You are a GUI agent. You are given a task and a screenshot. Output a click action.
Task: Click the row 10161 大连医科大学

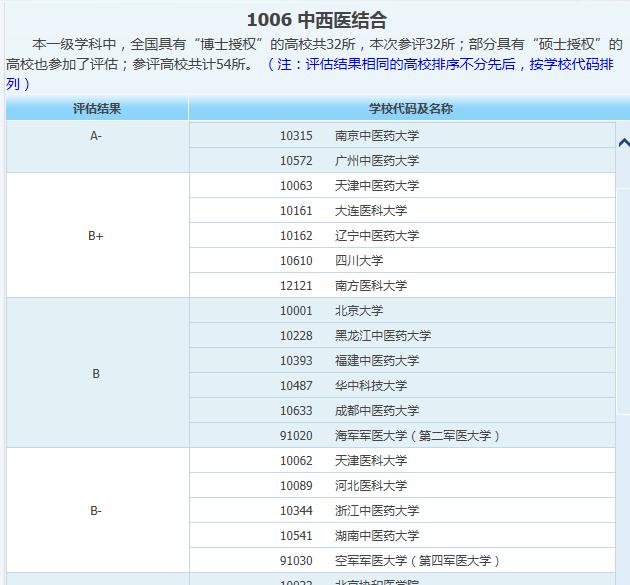[402, 210]
